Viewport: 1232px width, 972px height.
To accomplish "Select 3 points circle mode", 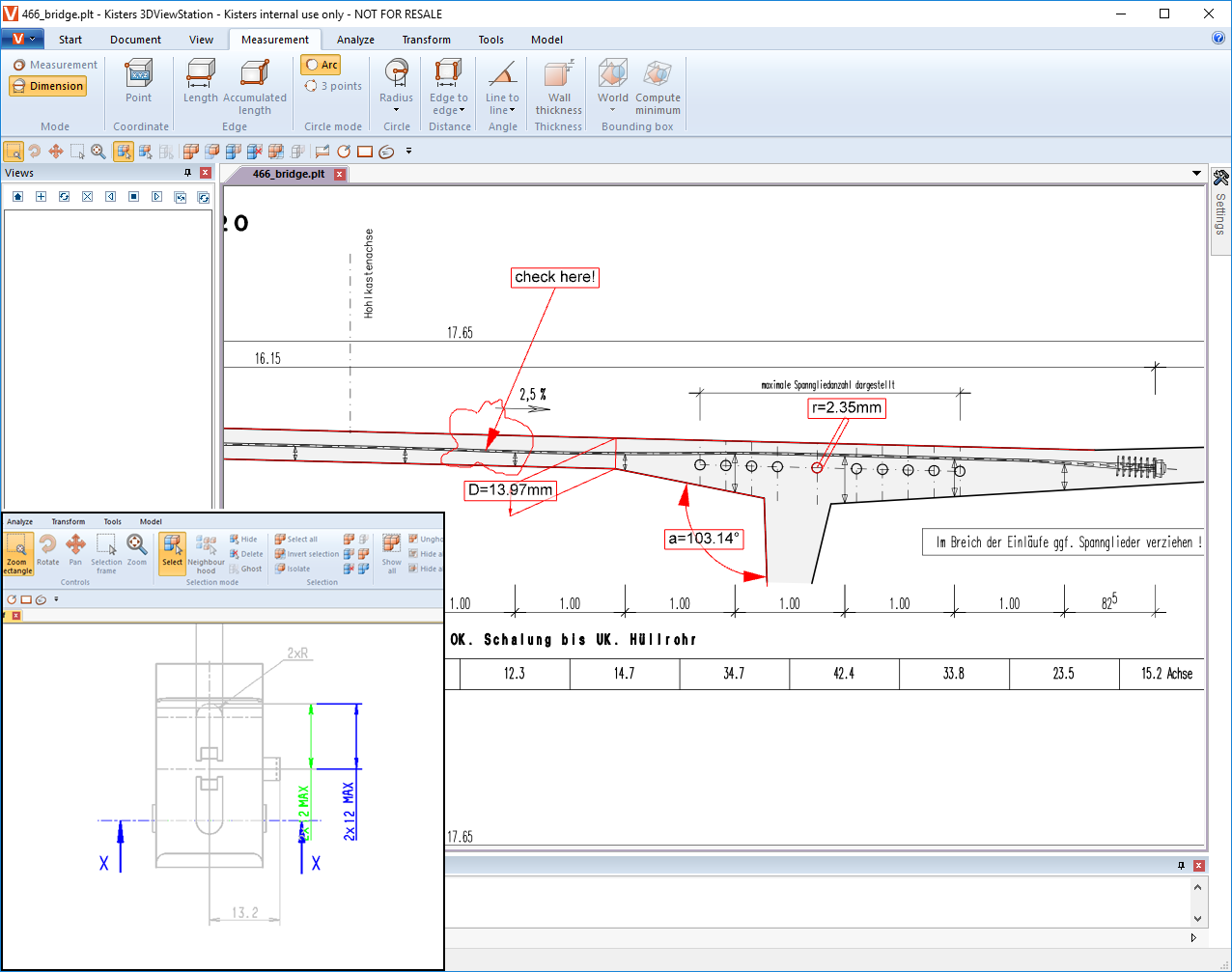I will click(333, 86).
